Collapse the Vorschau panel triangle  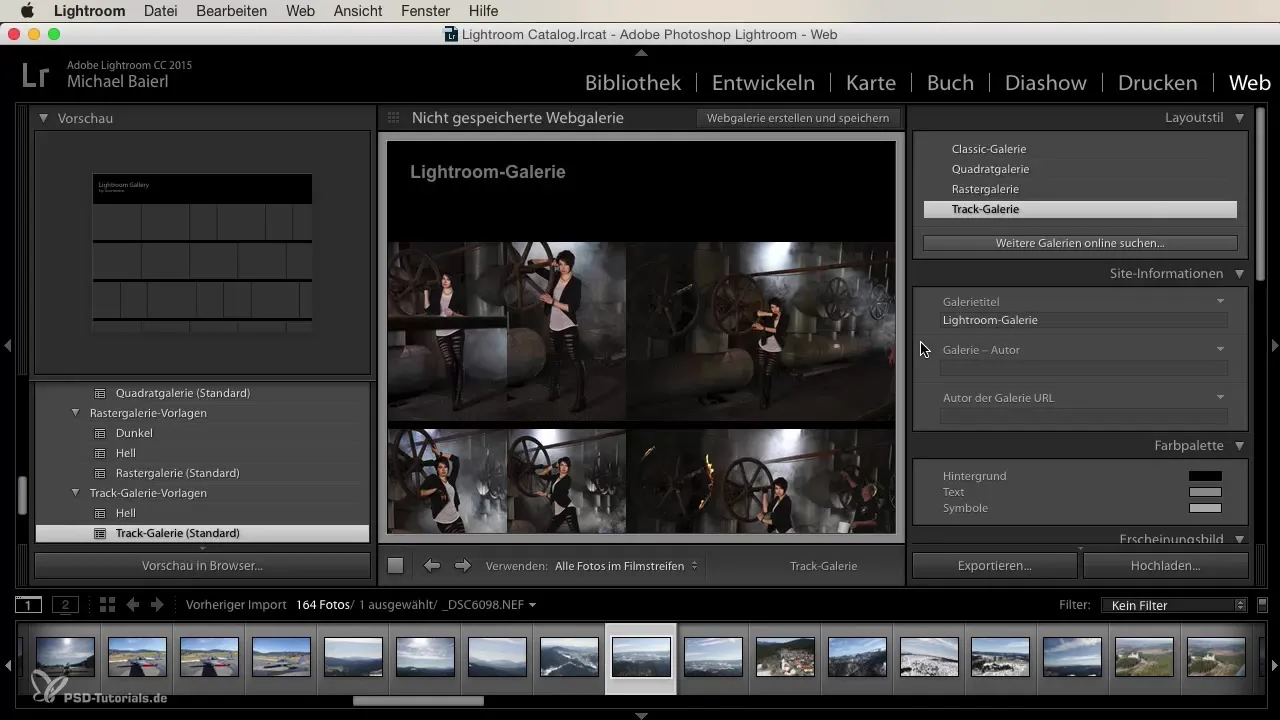(44, 118)
